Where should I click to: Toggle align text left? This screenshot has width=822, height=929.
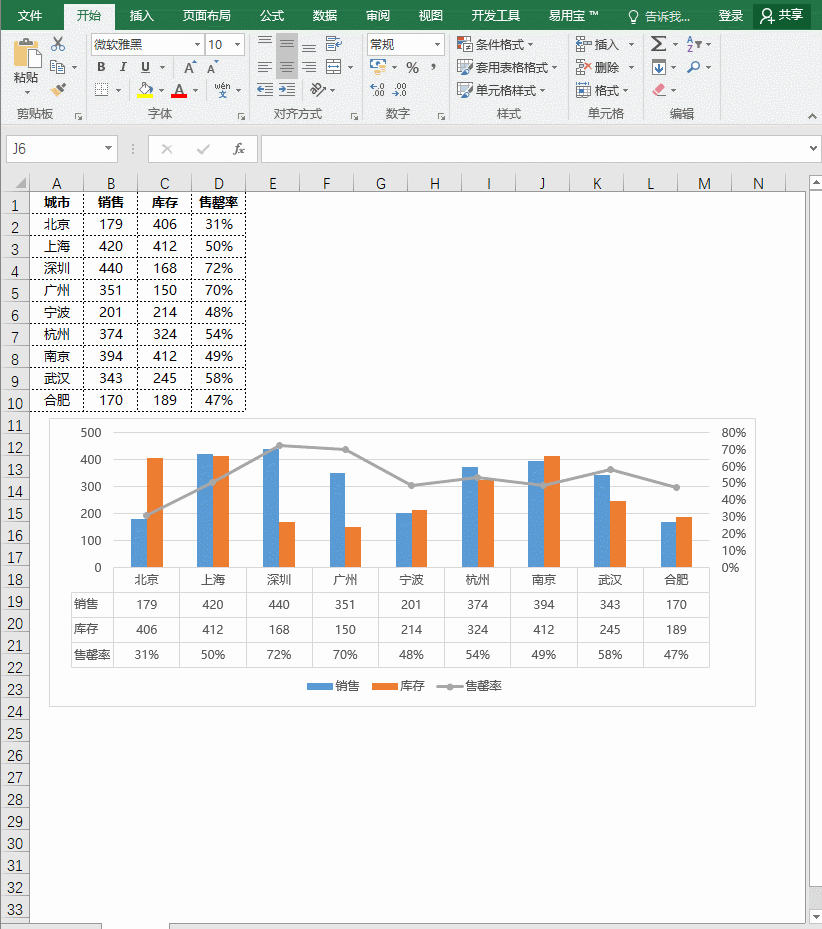coord(265,67)
